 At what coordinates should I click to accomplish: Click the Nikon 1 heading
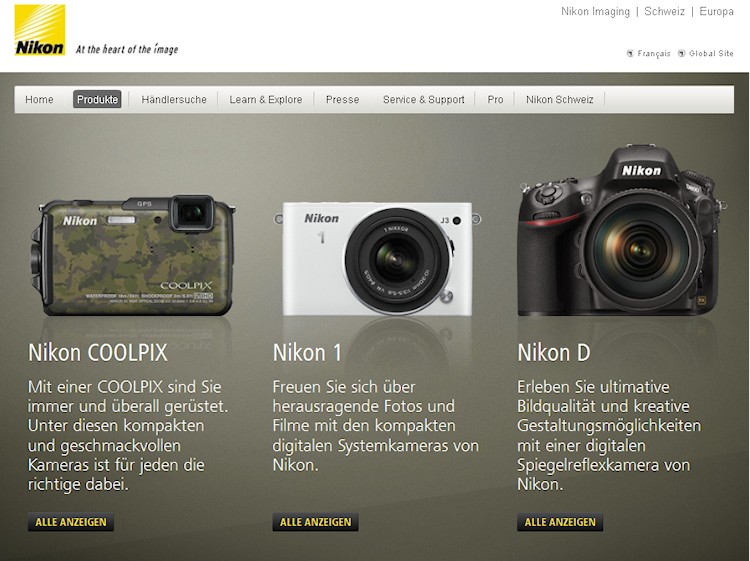[307, 353]
